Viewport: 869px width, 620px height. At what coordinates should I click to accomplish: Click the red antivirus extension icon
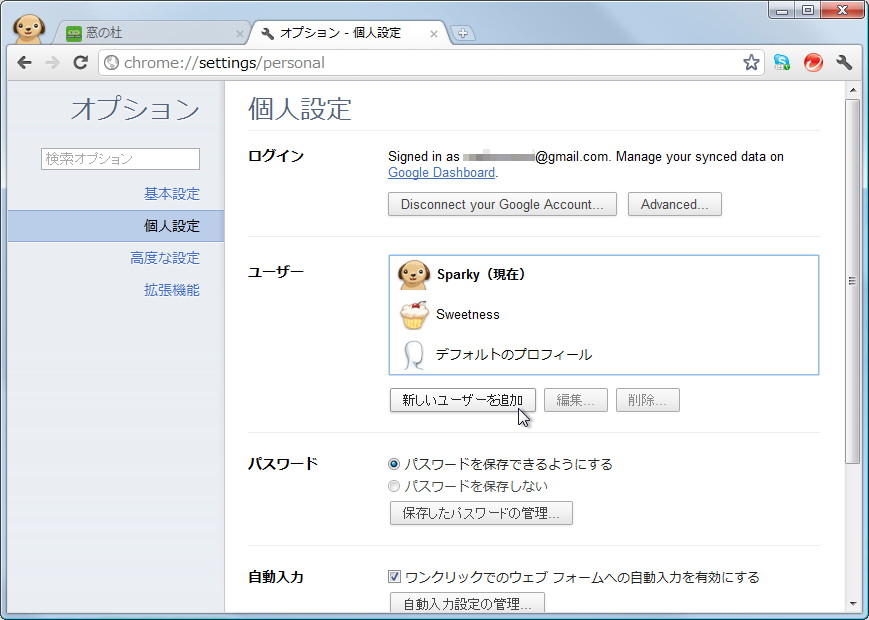813,62
